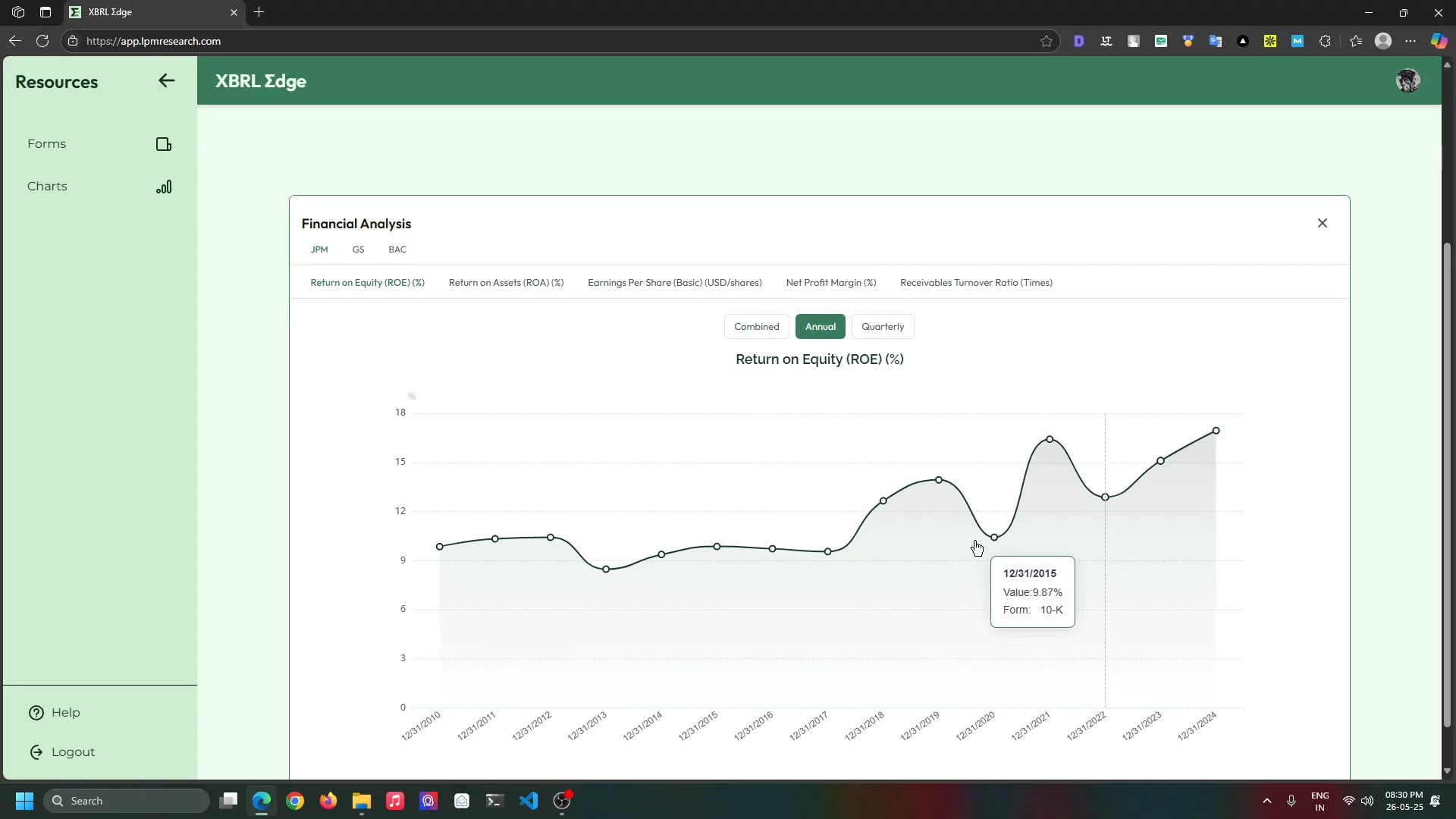Collapse the Resources sidebar with back arrow
1456x819 pixels.
[x=167, y=80]
